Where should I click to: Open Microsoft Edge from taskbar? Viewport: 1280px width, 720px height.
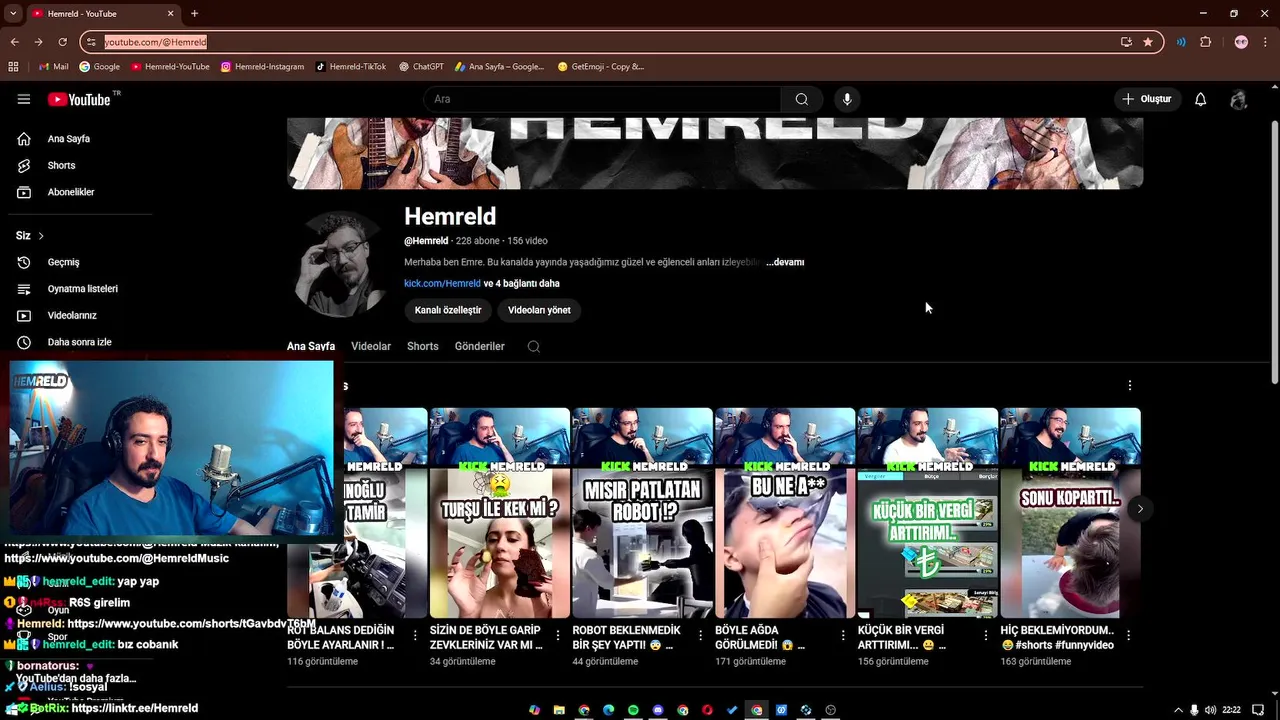(x=609, y=710)
